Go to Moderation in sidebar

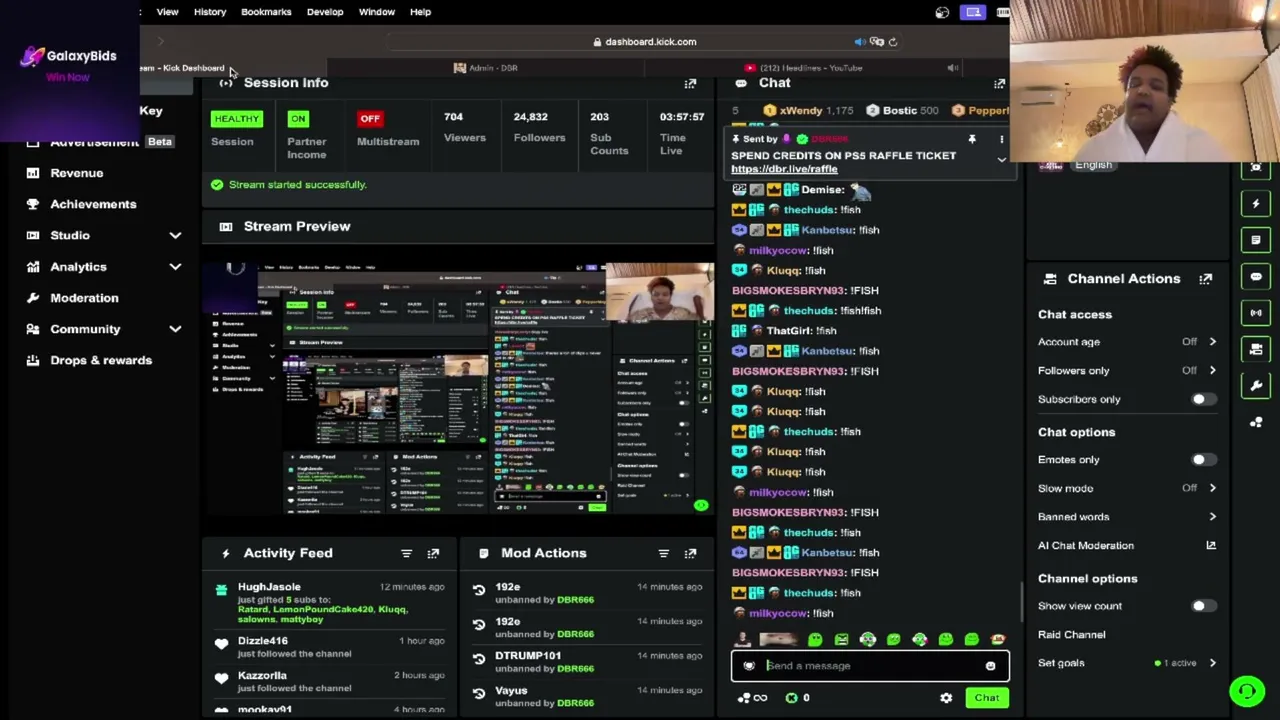pyautogui.click(x=84, y=298)
